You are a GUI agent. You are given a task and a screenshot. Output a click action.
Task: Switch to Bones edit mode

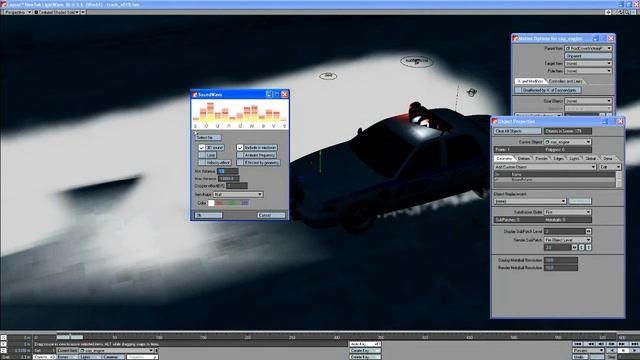[66, 357]
